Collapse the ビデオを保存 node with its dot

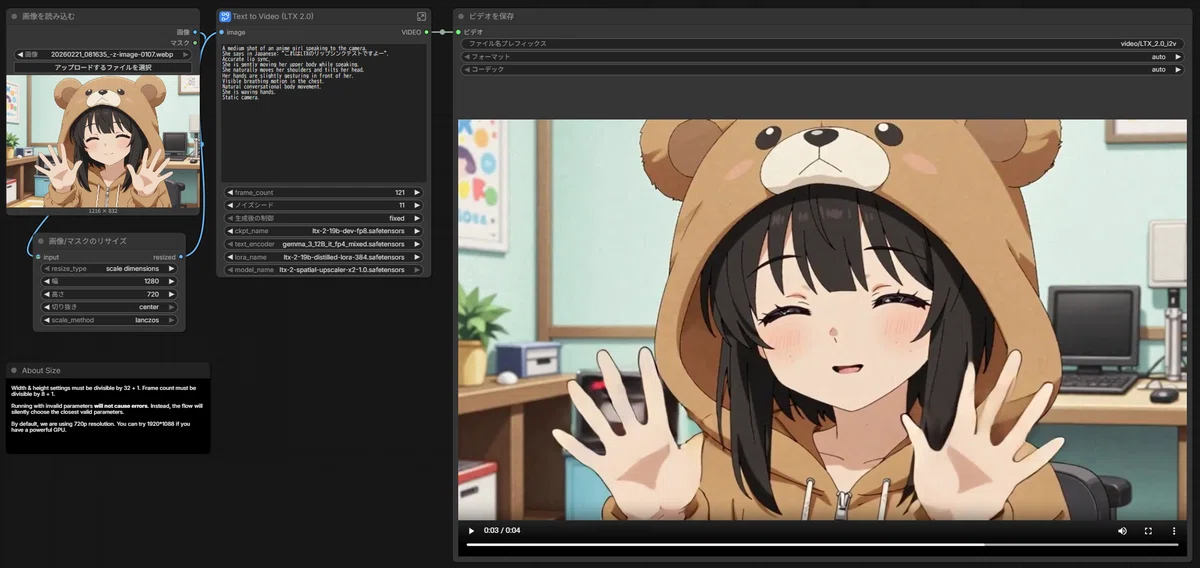pos(461,16)
